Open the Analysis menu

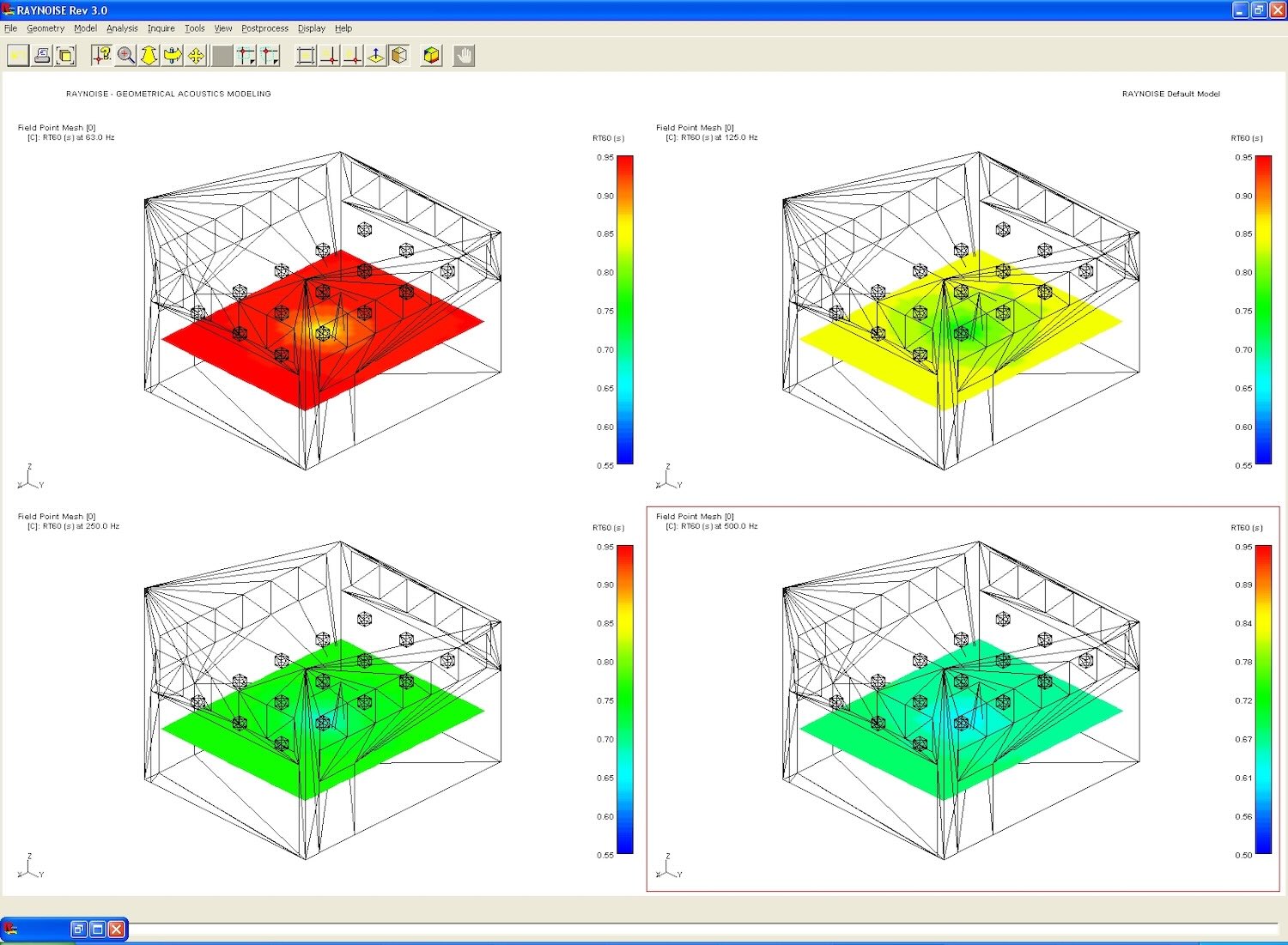tap(122, 28)
